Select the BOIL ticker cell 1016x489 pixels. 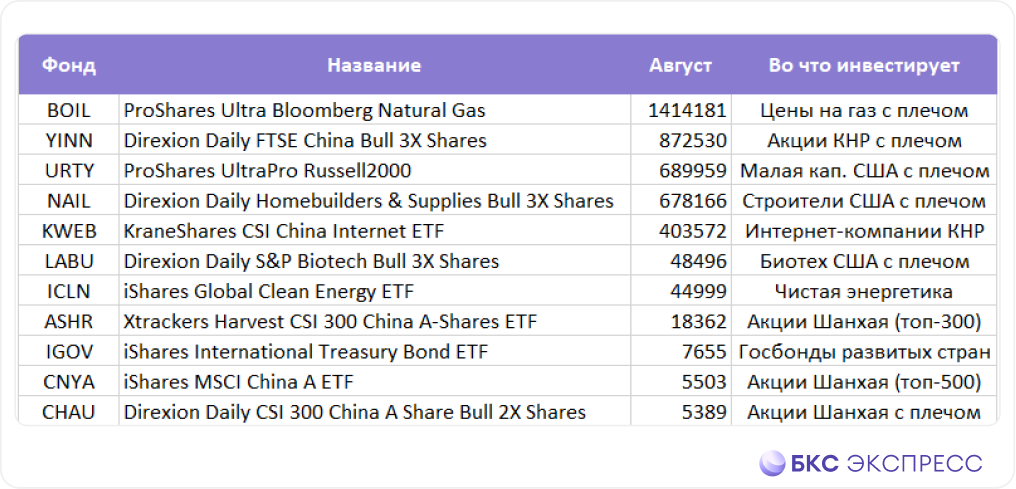point(69,111)
